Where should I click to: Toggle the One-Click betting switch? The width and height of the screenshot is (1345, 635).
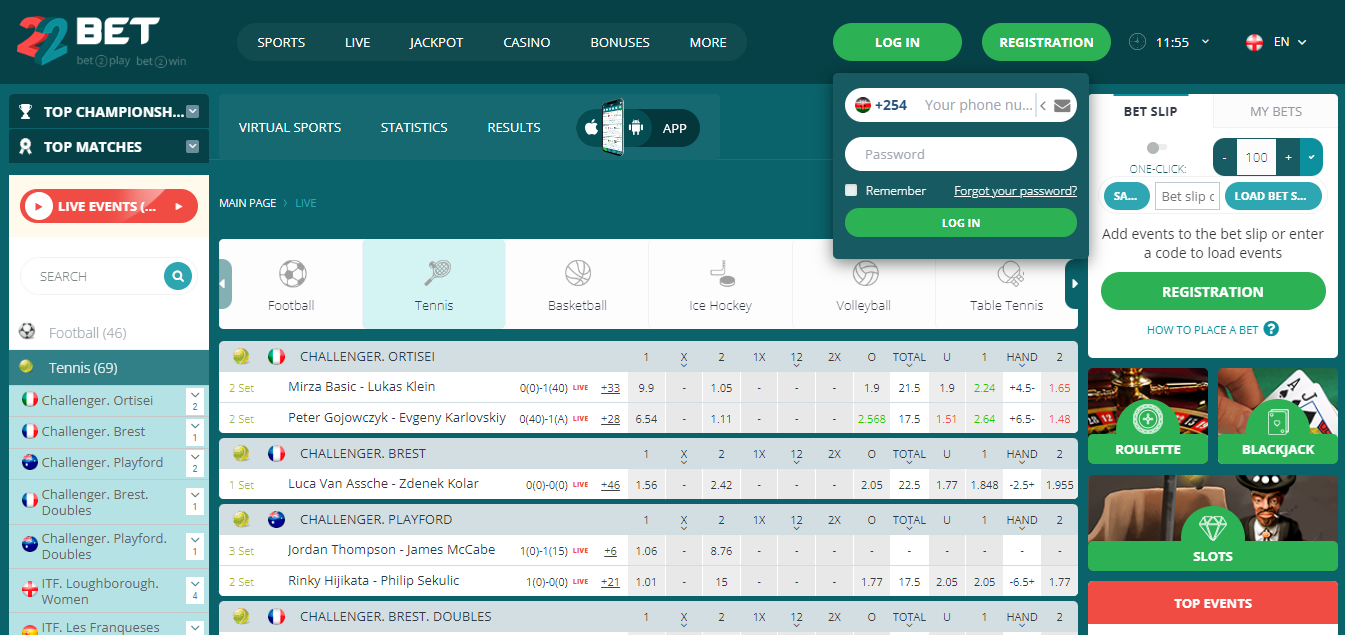click(1157, 148)
